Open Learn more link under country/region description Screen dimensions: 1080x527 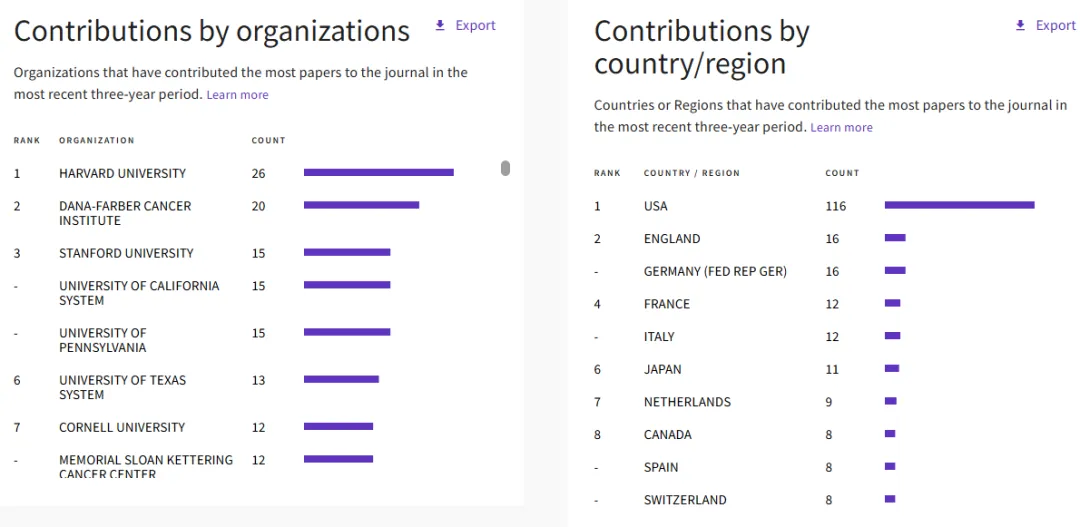pos(842,127)
